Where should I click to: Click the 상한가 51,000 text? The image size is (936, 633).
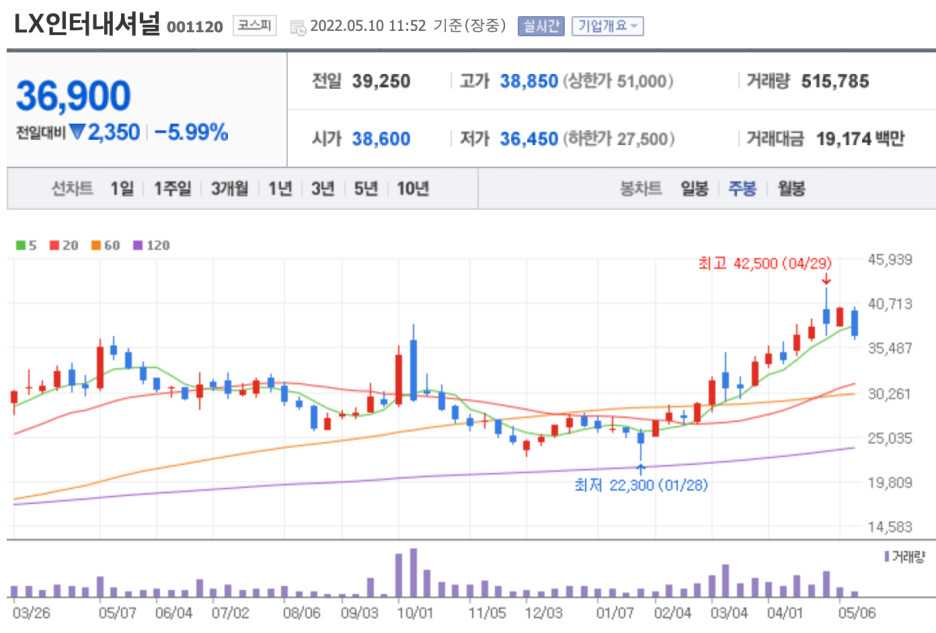(617, 81)
